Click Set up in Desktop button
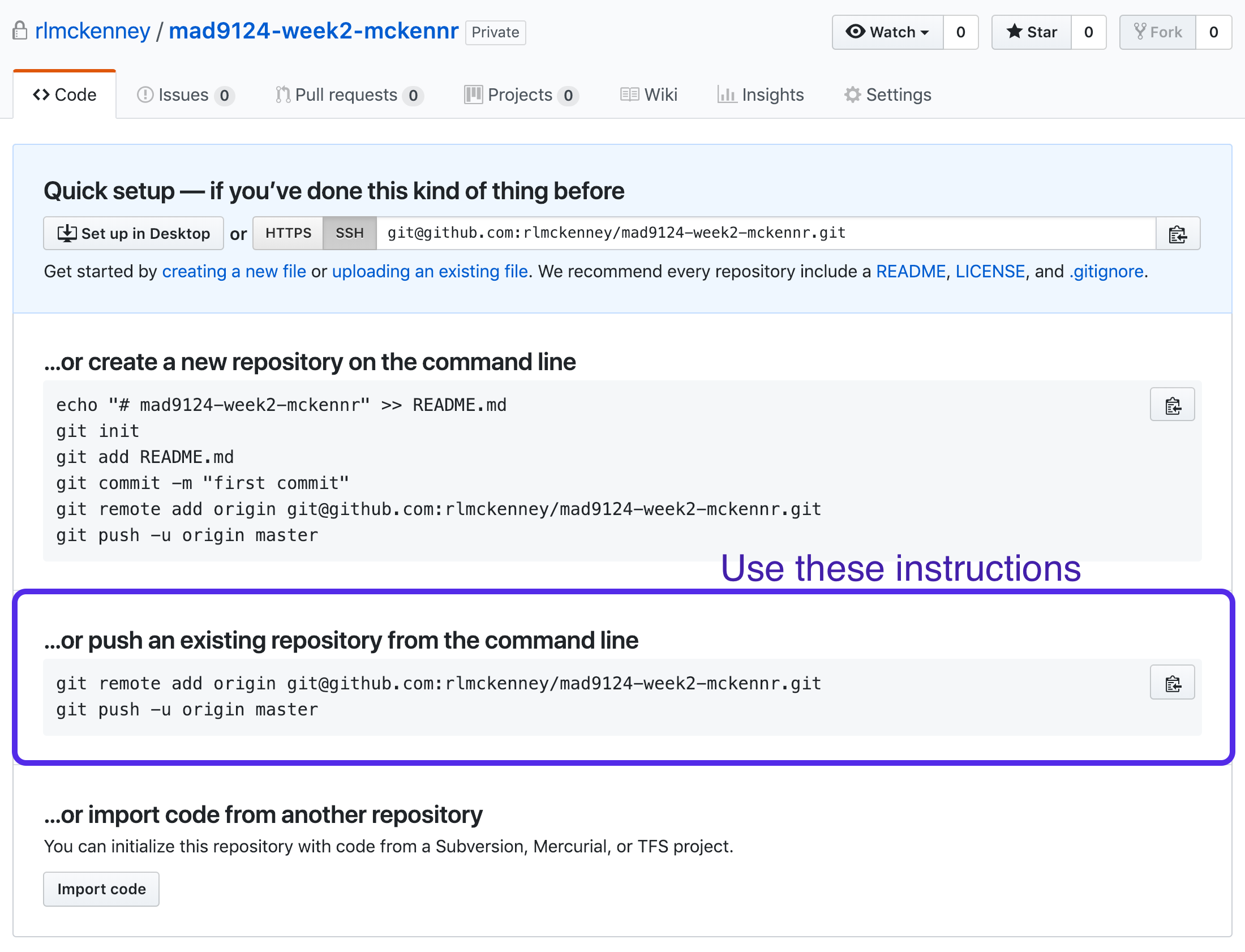Image resolution: width=1245 pixels, height=952 pixels. (x=134, y=233)
